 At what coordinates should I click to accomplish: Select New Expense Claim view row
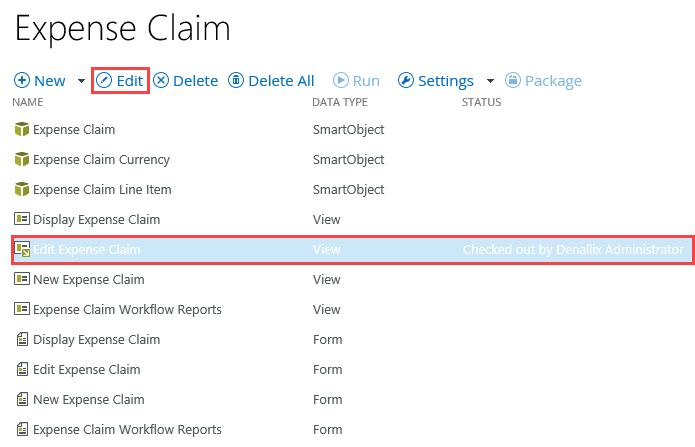coord(89,279)
